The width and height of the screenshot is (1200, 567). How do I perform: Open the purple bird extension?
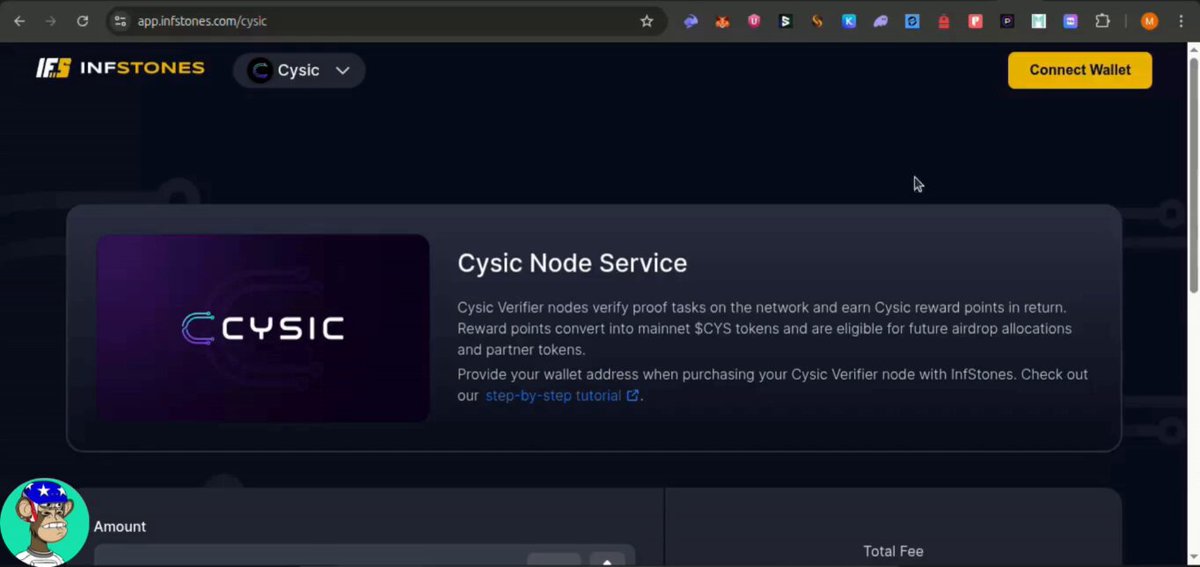[x=690, y=21]
